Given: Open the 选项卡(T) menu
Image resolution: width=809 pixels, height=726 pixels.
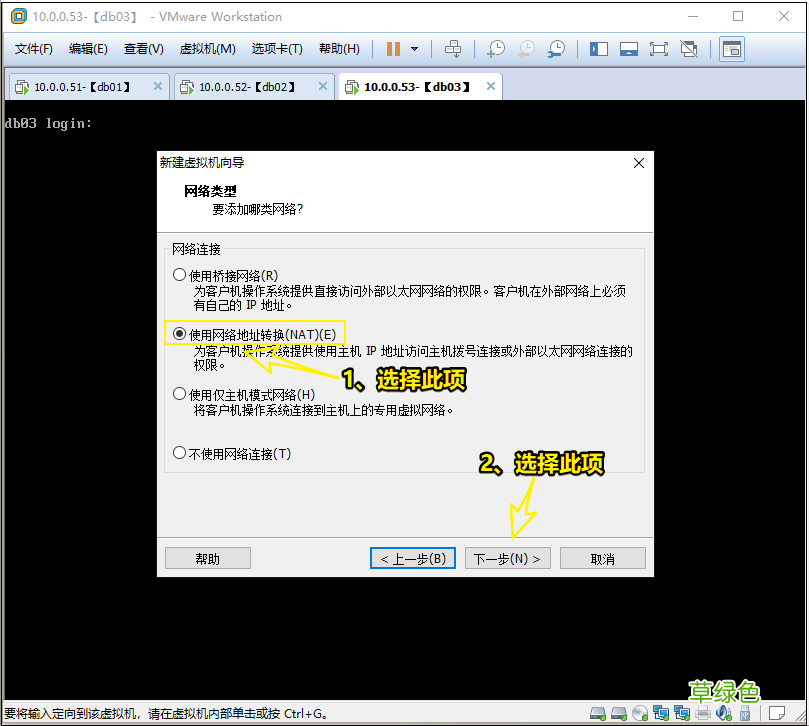Looking at the screenshot, I should [x=277, y=49].
